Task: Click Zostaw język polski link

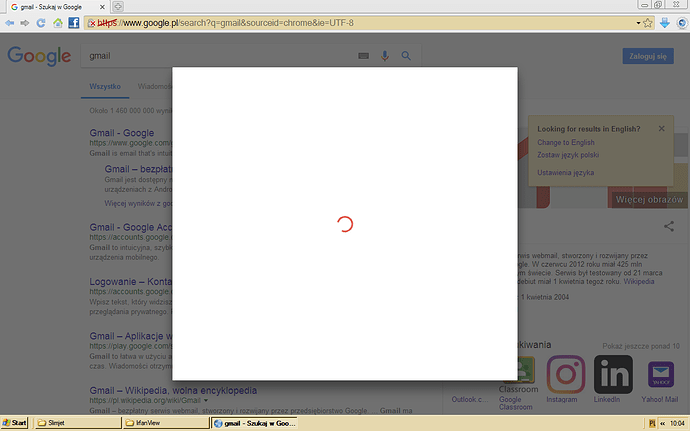Action: 568,155
